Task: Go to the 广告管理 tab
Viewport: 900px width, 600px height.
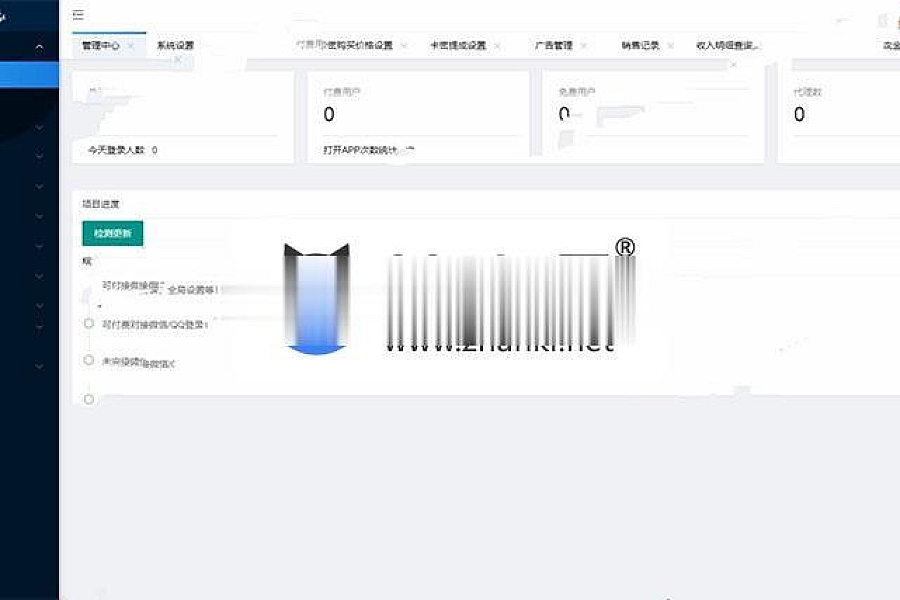Action: [x=554, y=45]
